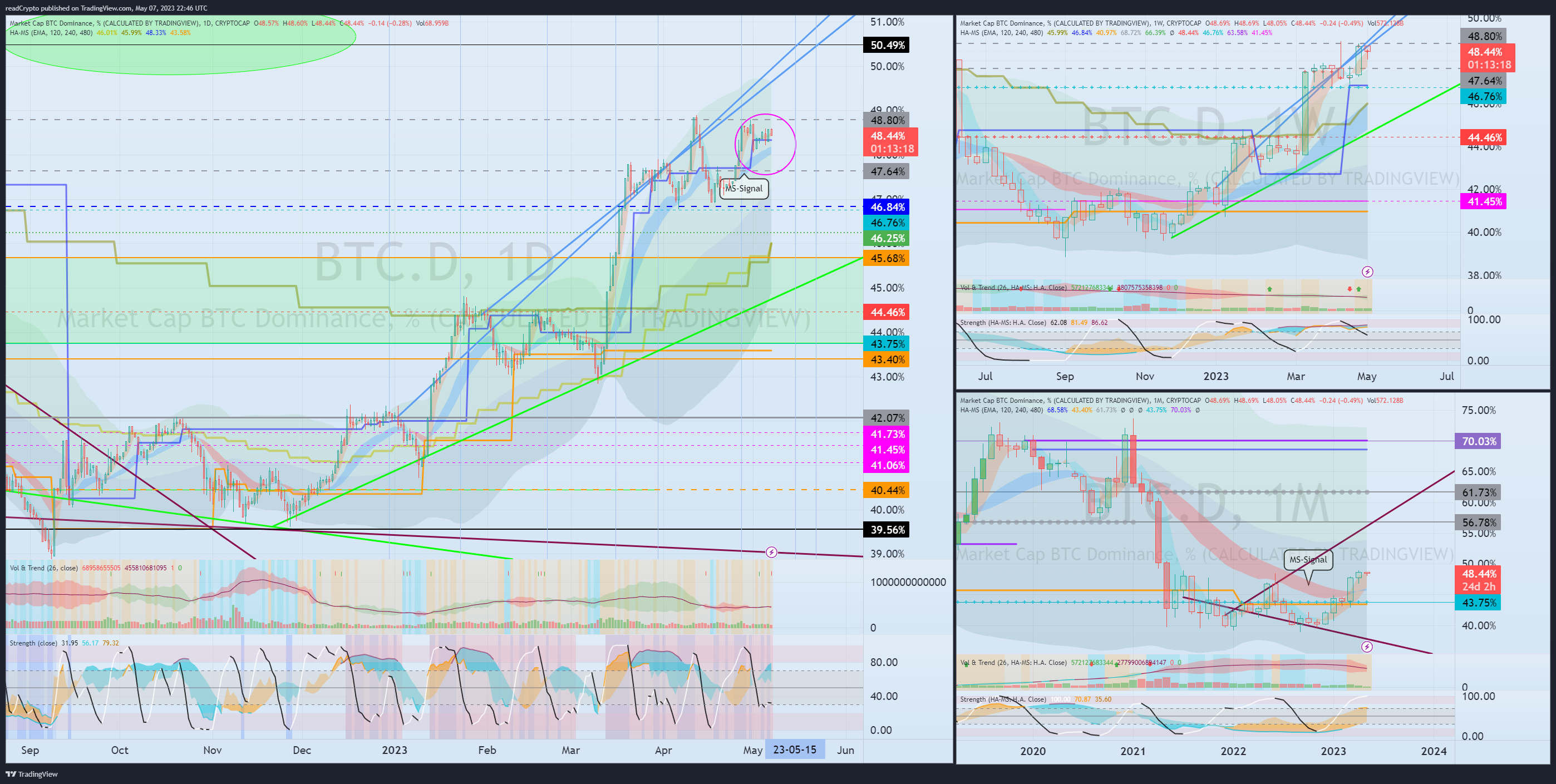Click the 50.49% price label on daily axis

[x=887, y=45]
